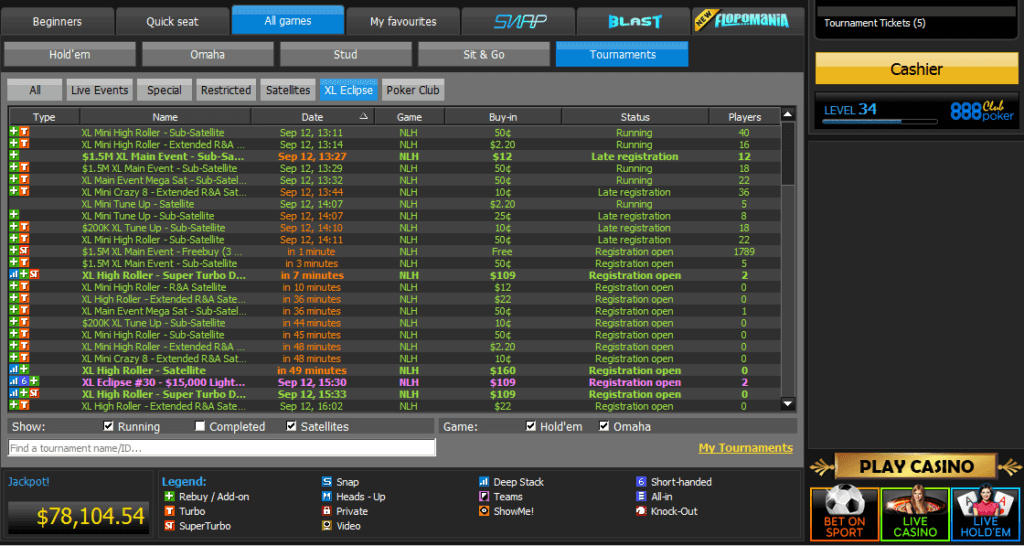Click the SuperTurbo icon in the legend

(x=168, y=526)
